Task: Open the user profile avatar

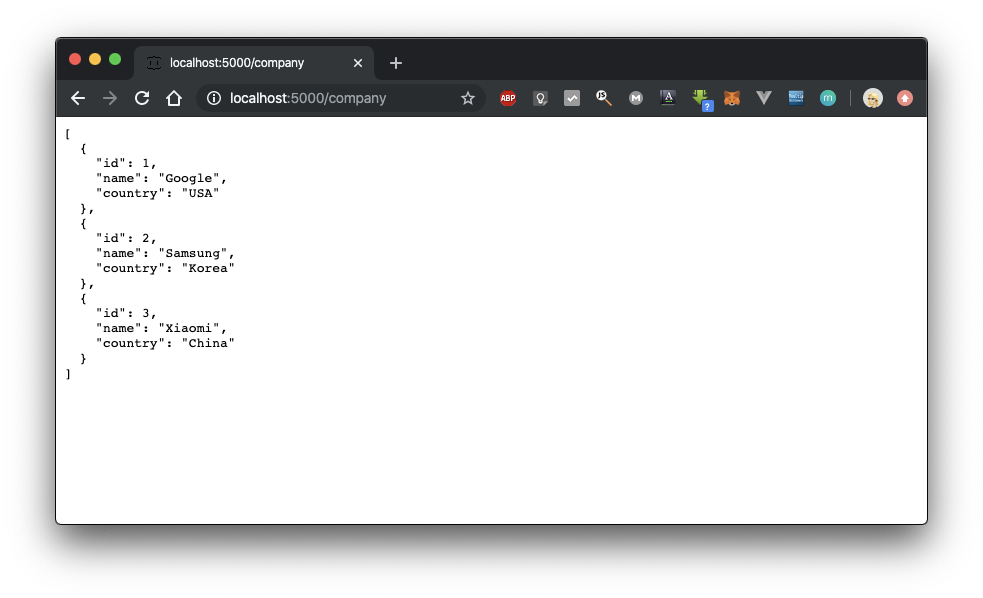Action: pos(873,98)
